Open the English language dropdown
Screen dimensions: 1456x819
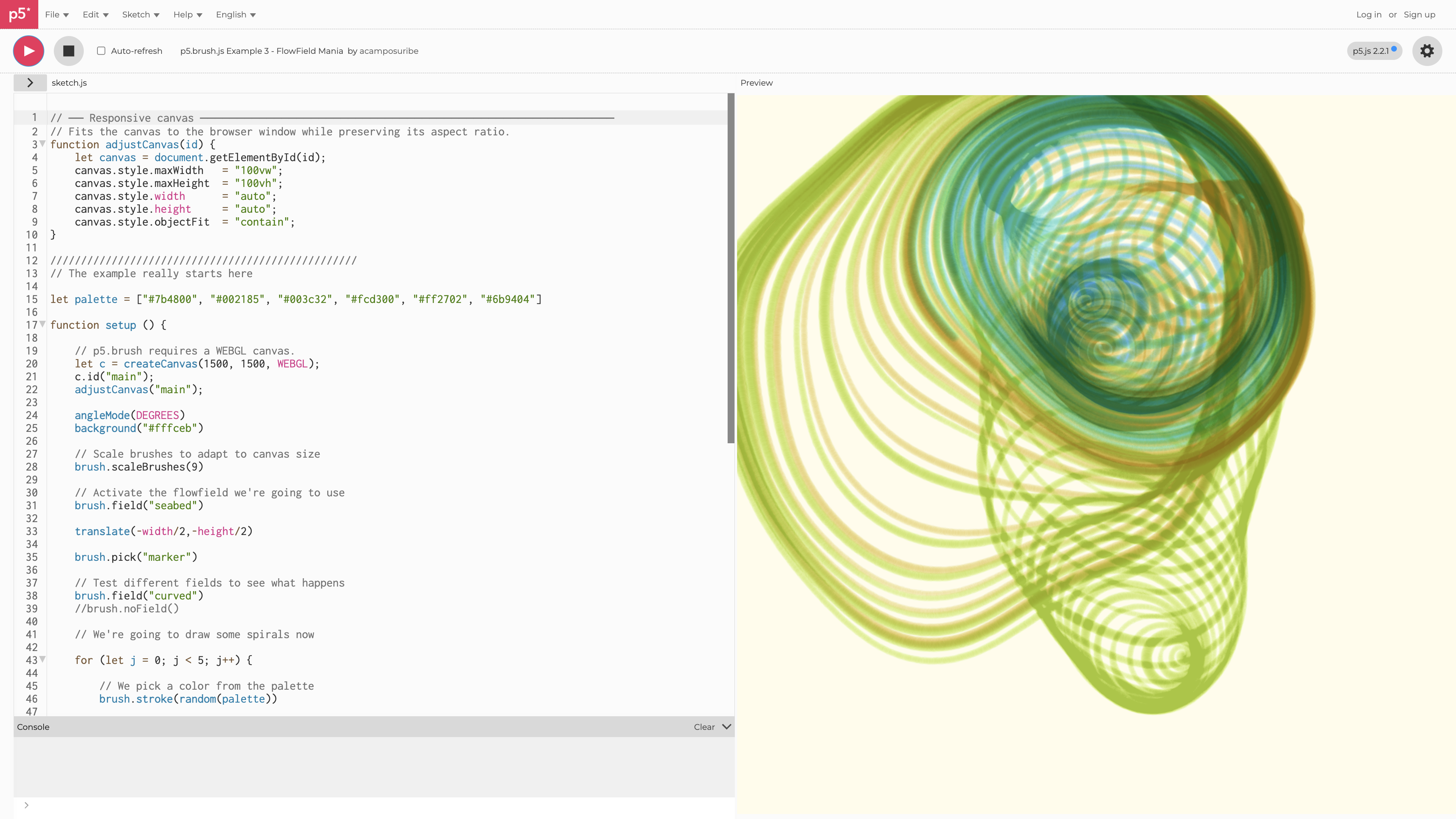235,15
